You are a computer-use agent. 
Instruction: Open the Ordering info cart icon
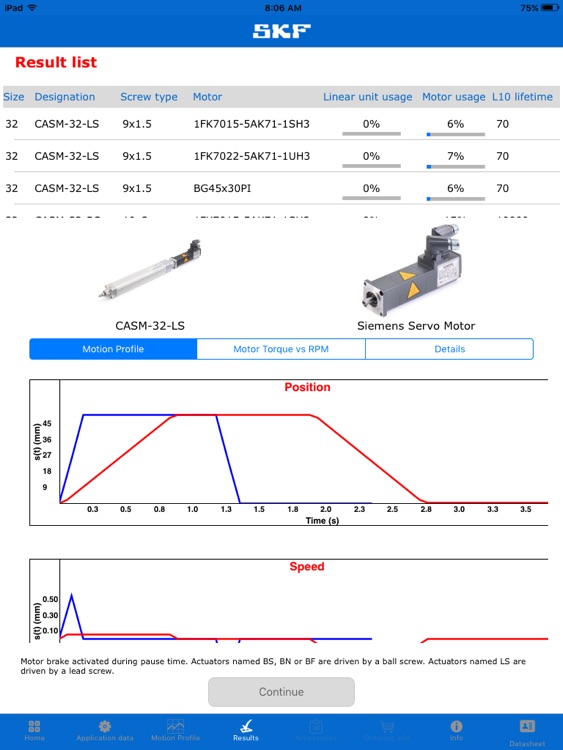(386, 727)
